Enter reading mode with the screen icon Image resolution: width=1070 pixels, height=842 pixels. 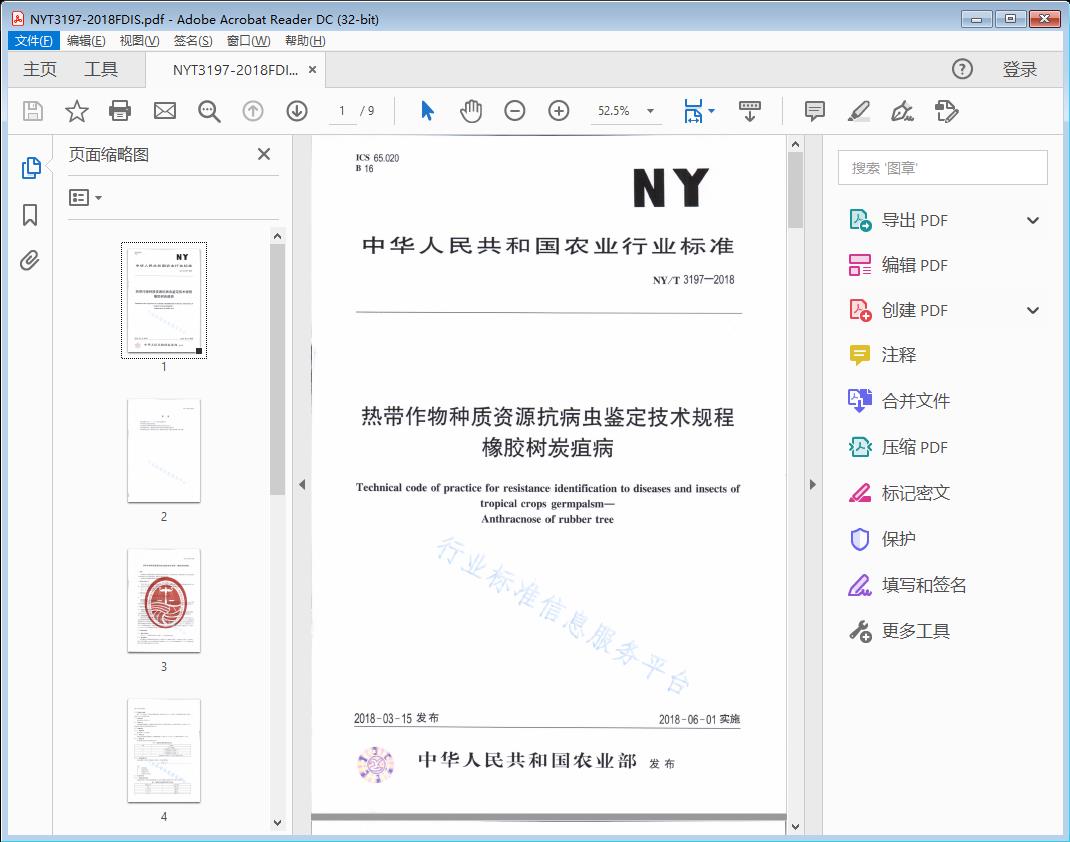tap(750, 111)
